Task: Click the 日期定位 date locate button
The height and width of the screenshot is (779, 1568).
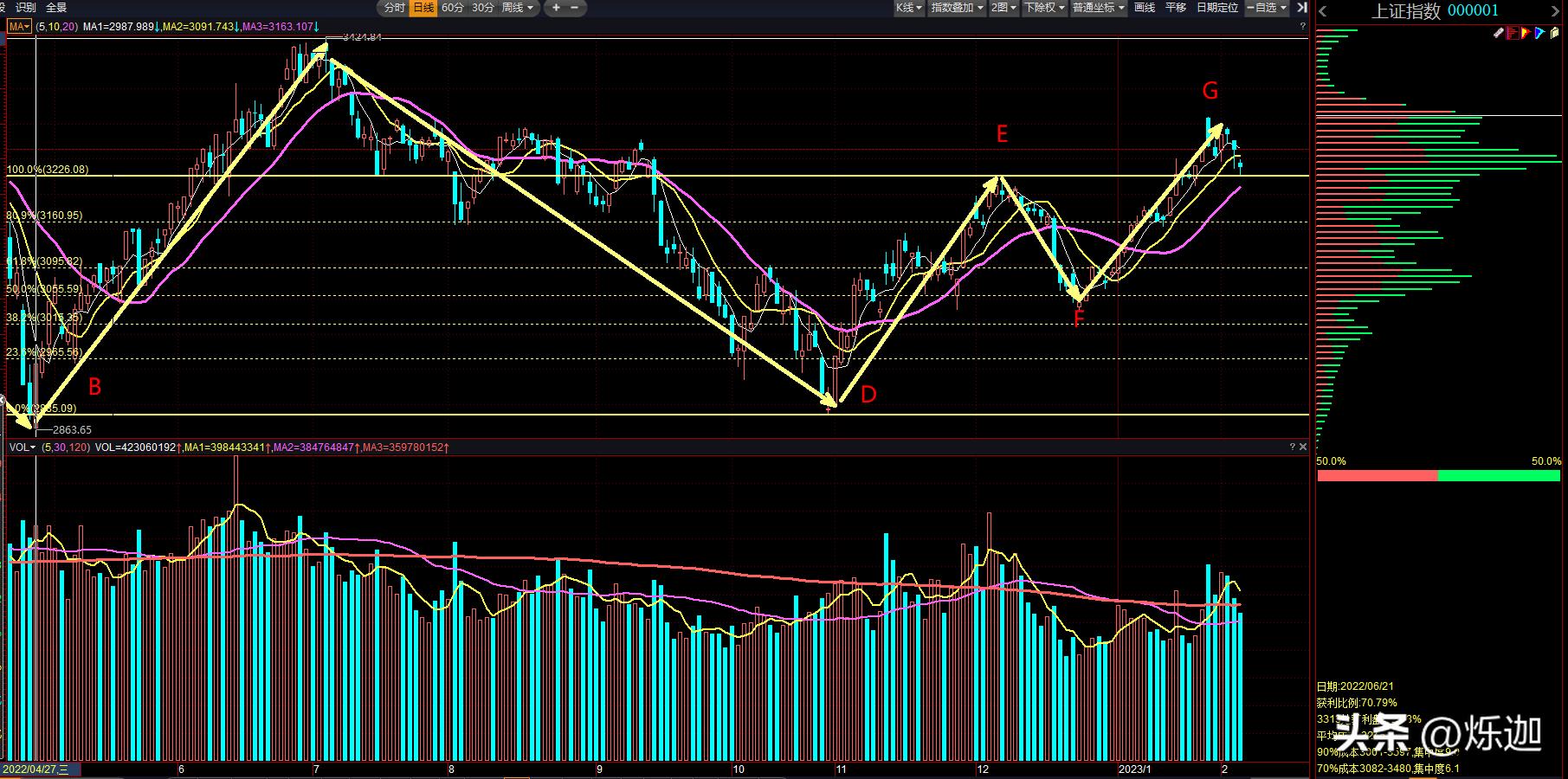Action: tap(1216, 8)
